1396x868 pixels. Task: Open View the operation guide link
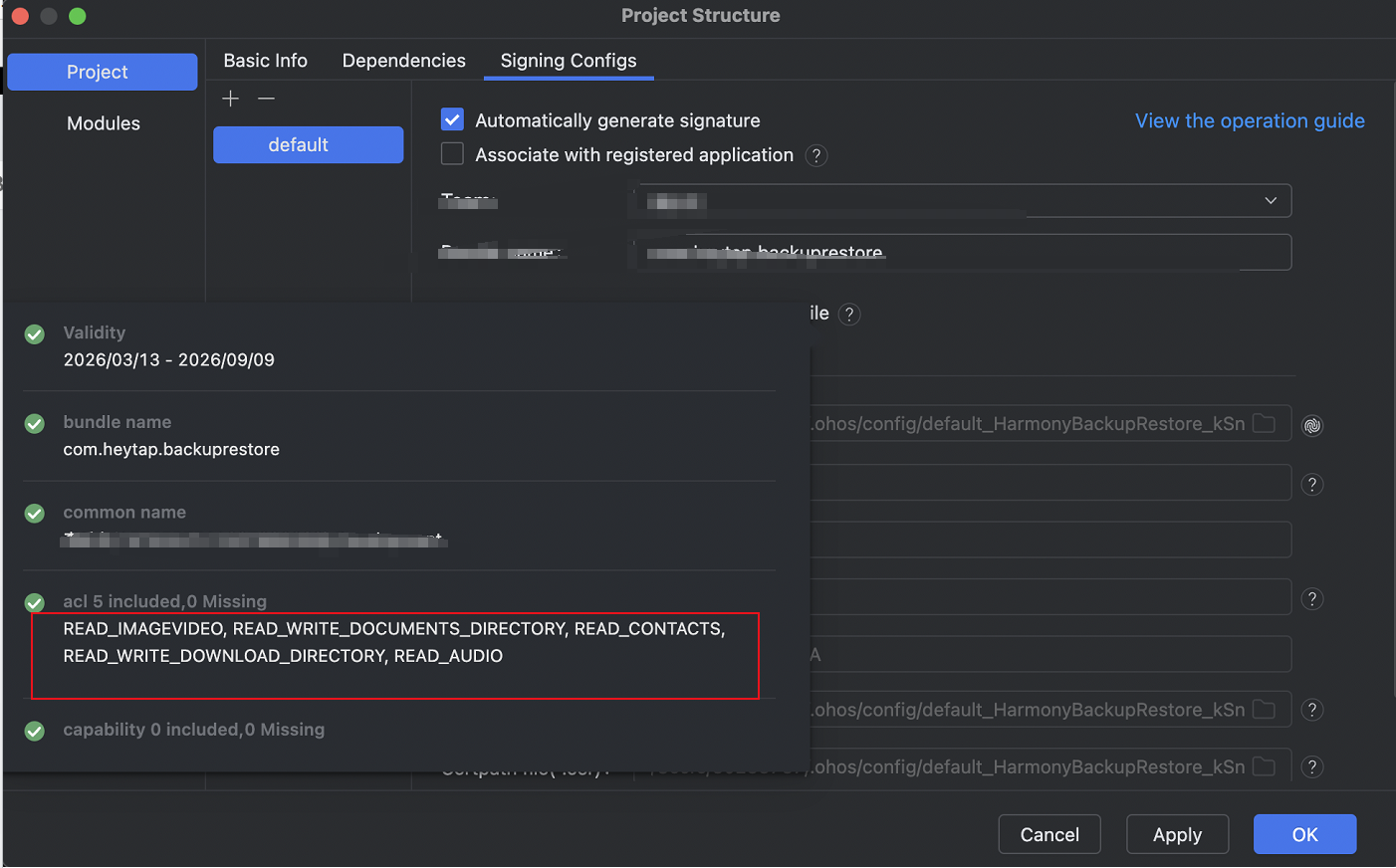click(x=1249, y=120)
